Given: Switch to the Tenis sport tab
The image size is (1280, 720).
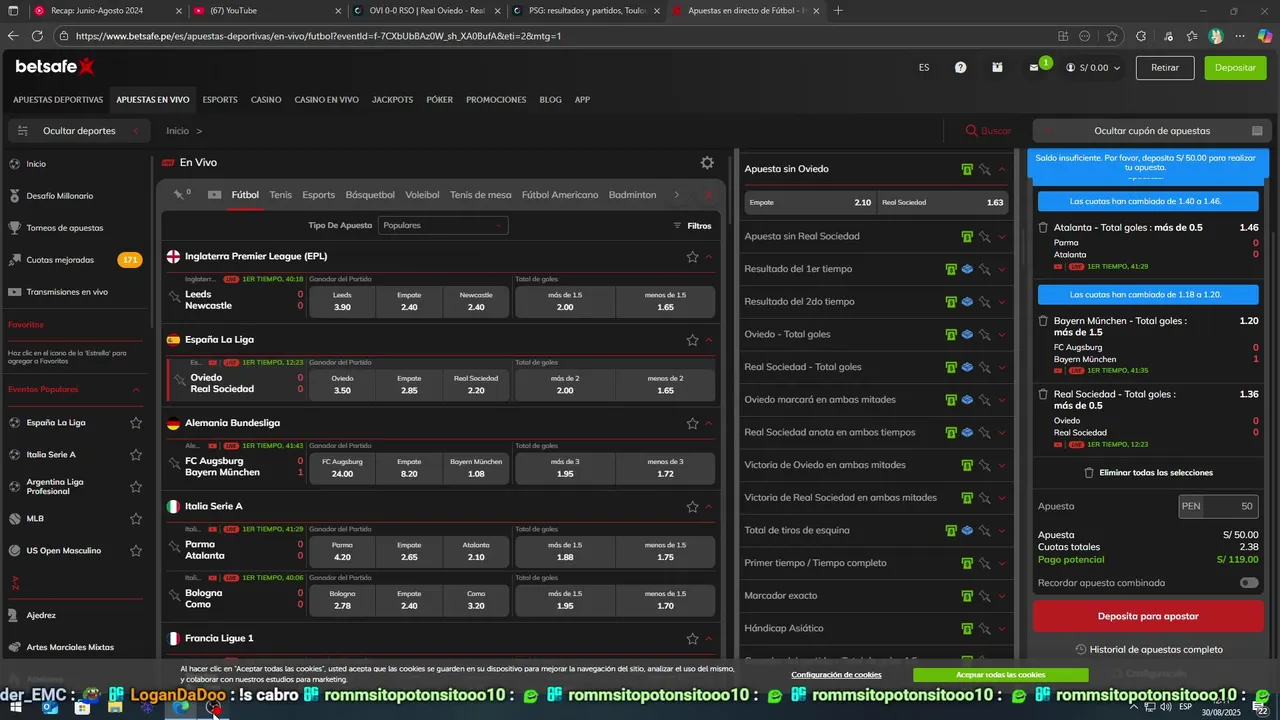Looking at the screenshot, I should [x=281, y=195].
